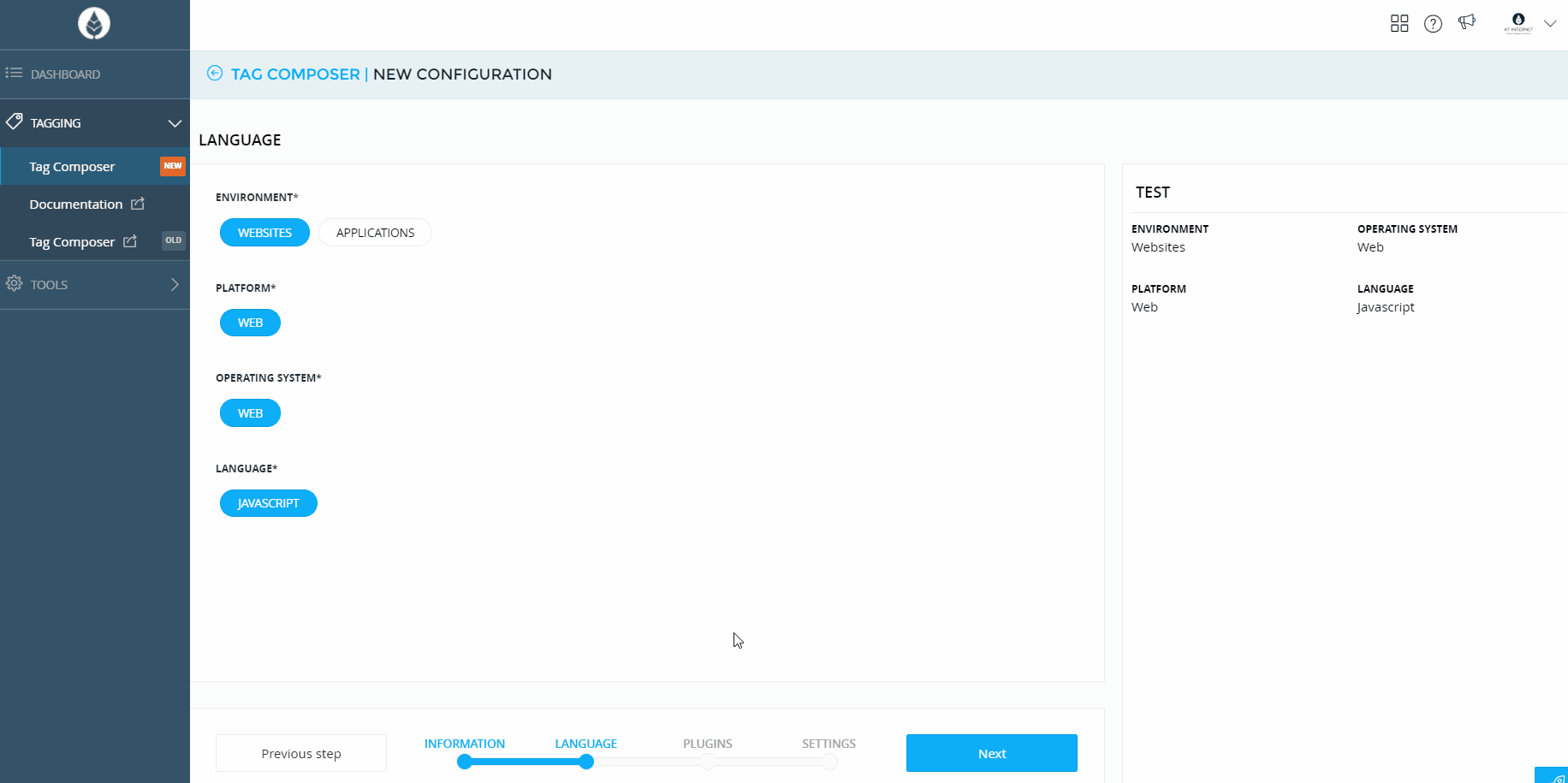This screenshot has height=783, width=1568.
Task: Go back using the circled arrow icon
Action: click(215, 74)
